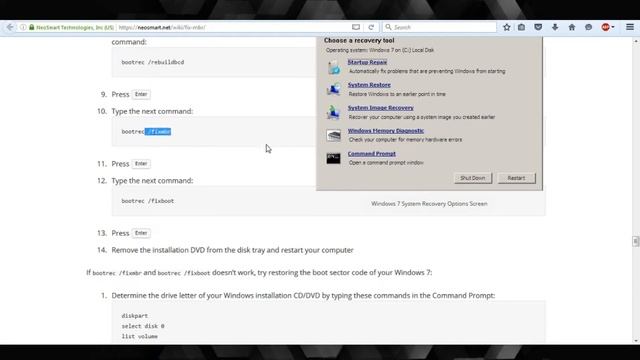Click the Windows Memory Diagnostic icon
Viewport: 640px width, 360px height.
tap(333, 135)
